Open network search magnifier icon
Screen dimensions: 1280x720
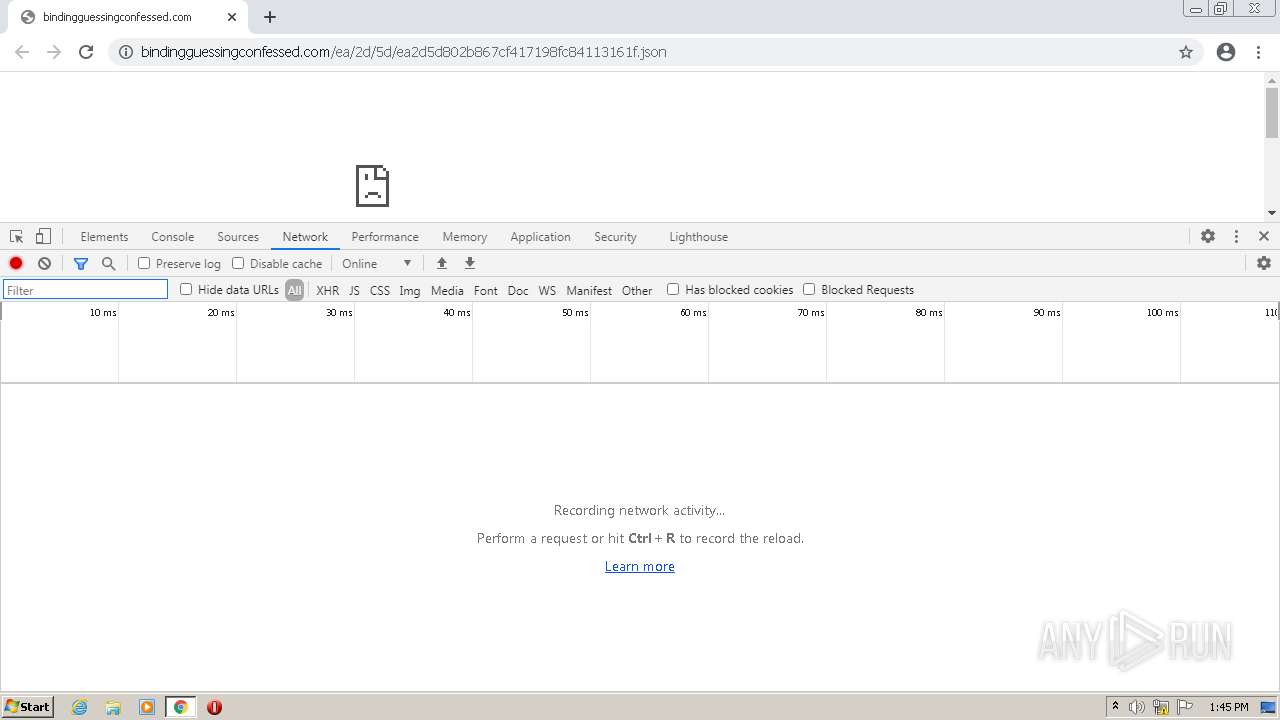[x=109, y=263]
